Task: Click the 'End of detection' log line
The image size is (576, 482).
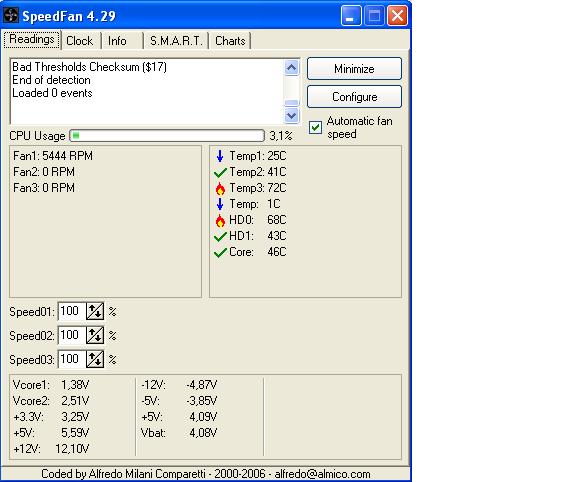Action: (51, 80)
